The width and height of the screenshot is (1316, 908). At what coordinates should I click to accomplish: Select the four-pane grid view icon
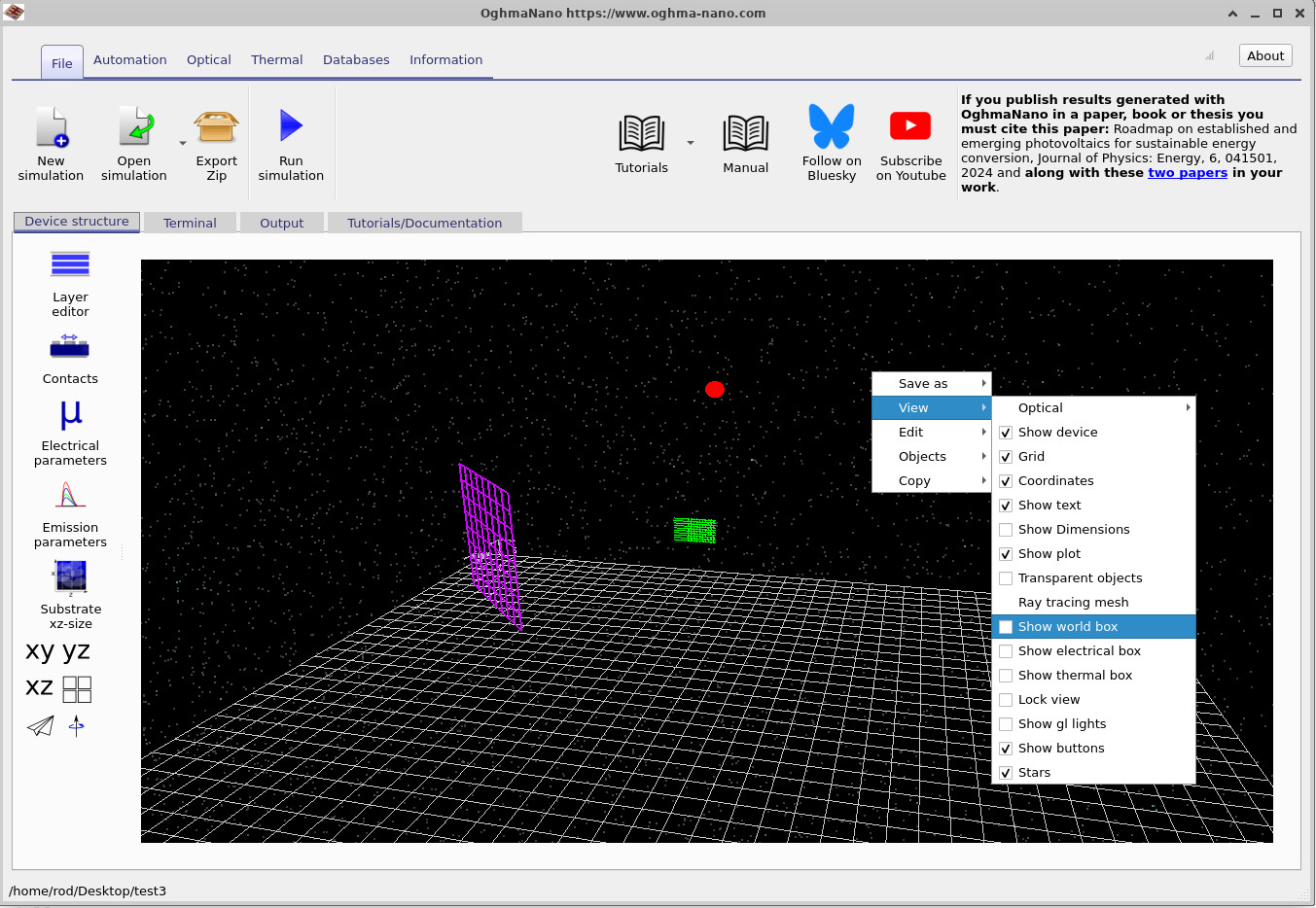coord(77,688)
